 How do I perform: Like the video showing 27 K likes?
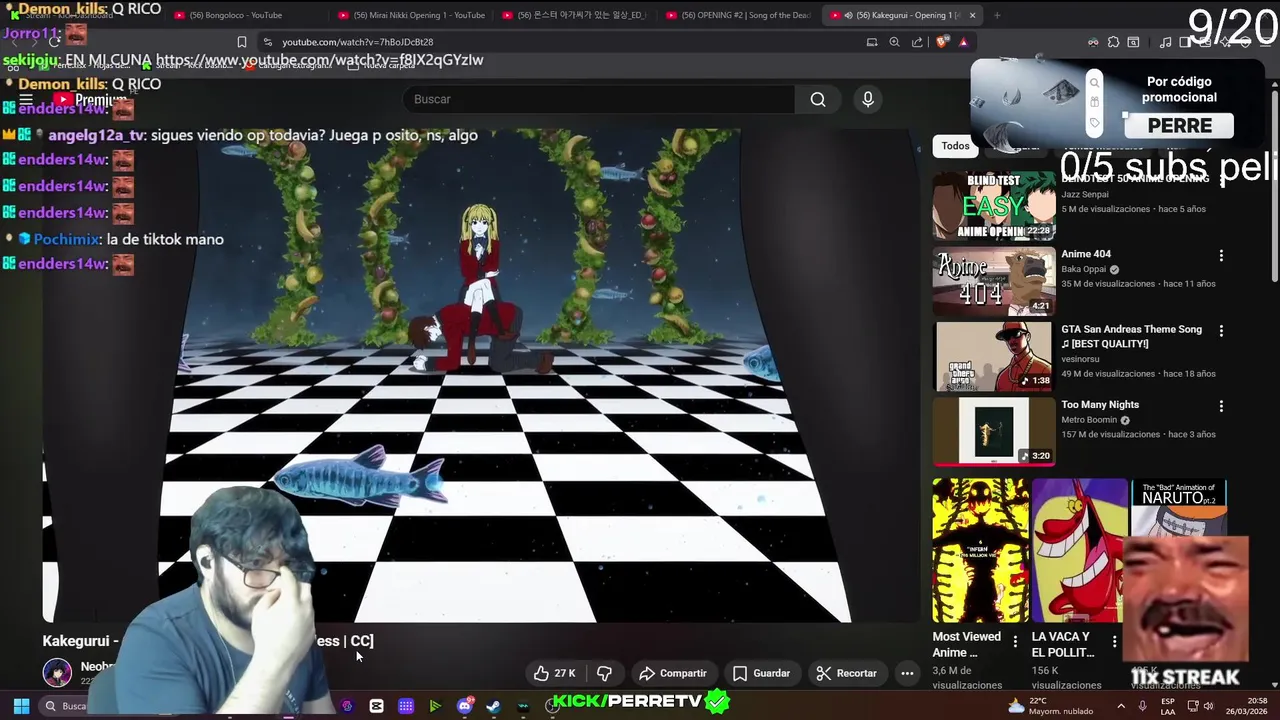point(555,673)
